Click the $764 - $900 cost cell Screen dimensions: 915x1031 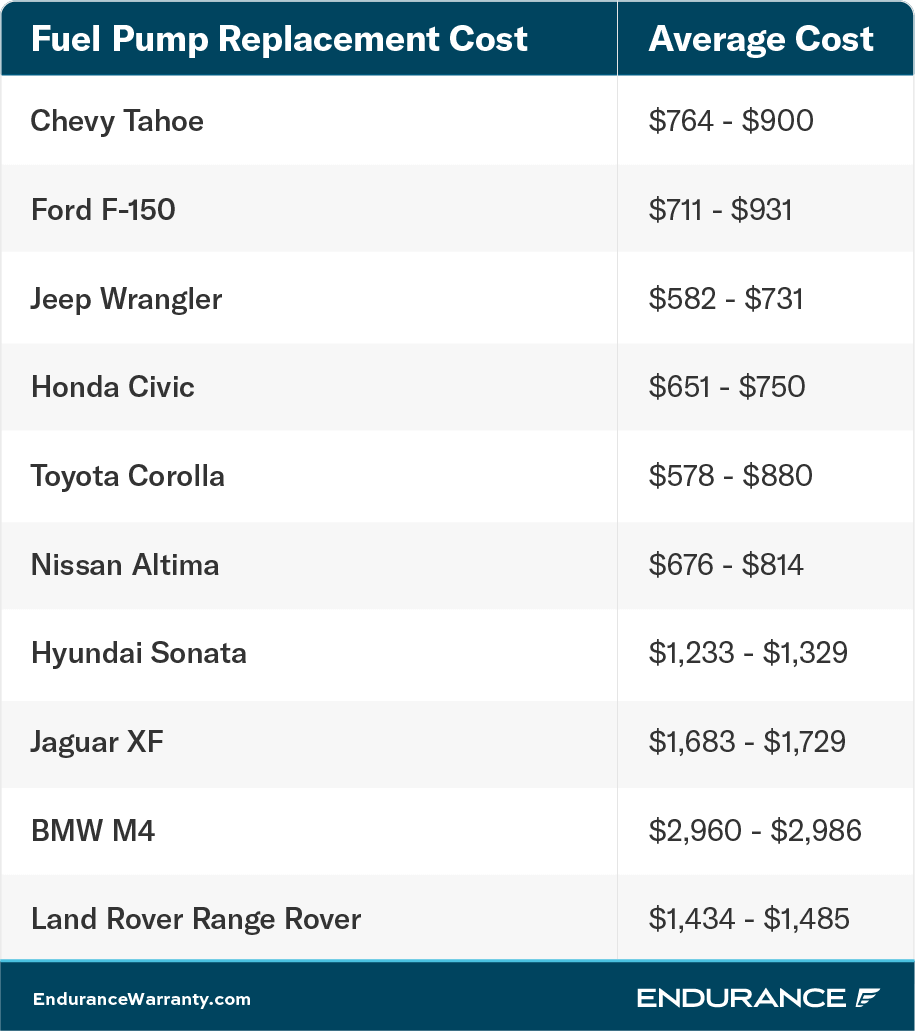tap(731, 121)
